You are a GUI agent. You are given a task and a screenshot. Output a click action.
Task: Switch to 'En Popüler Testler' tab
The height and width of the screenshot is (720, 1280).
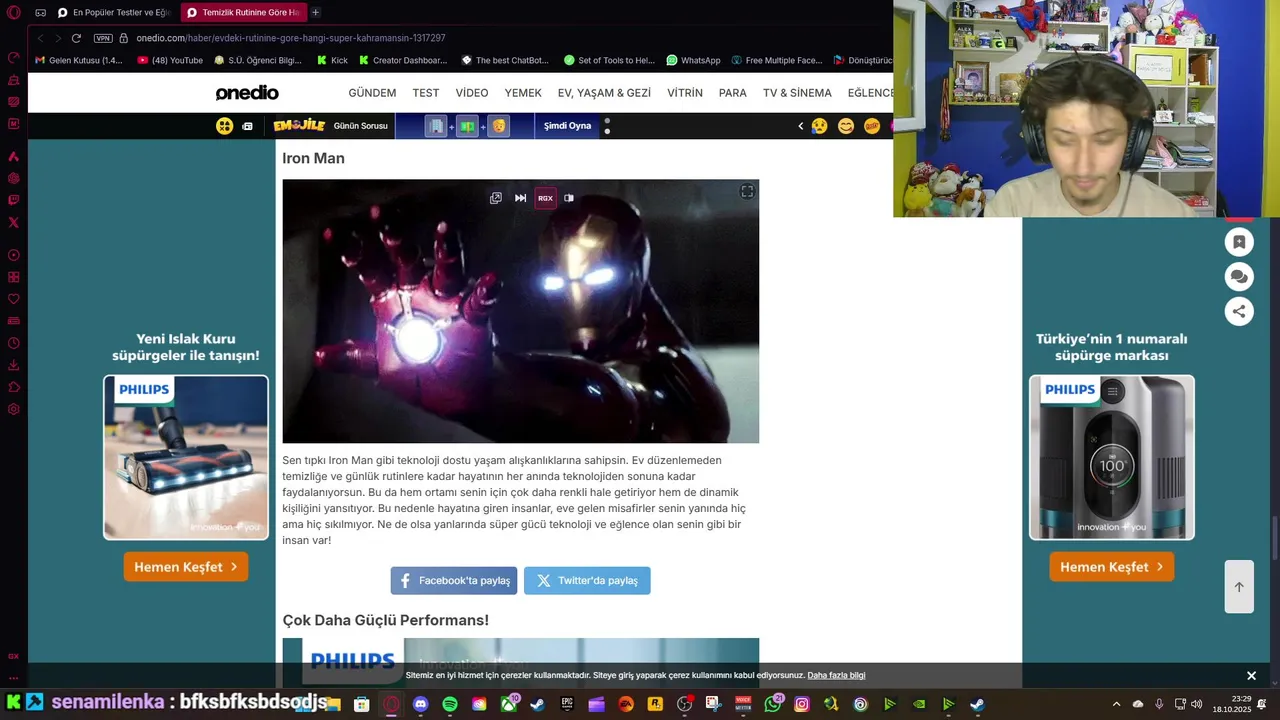pyautogui.click(x=114, y=13)
